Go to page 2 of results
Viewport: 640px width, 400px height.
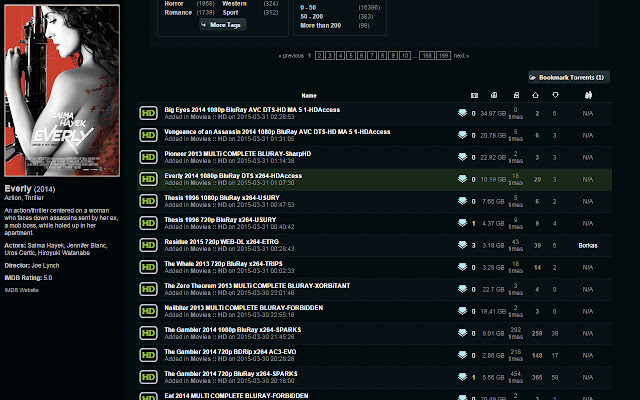320,56
